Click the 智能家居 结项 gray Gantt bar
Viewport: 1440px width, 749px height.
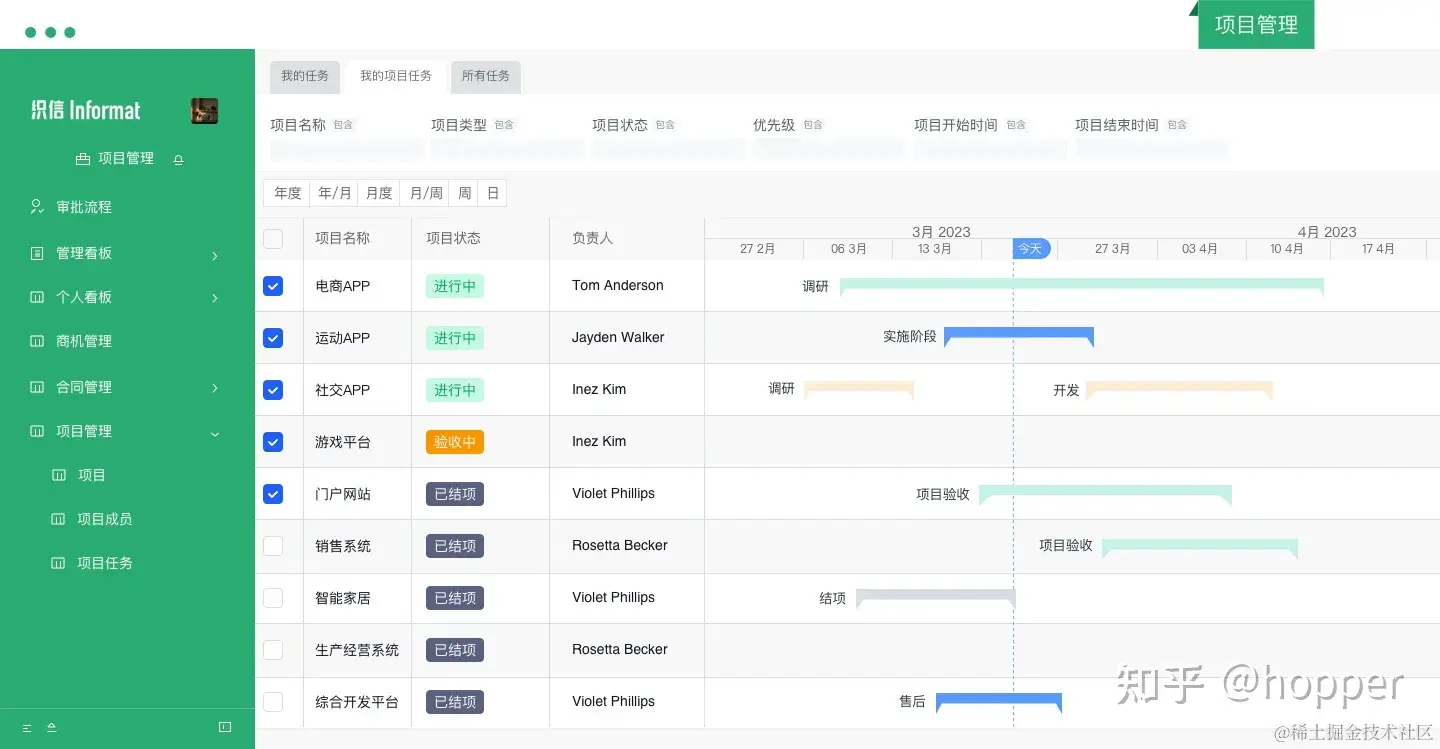[936, 598]
